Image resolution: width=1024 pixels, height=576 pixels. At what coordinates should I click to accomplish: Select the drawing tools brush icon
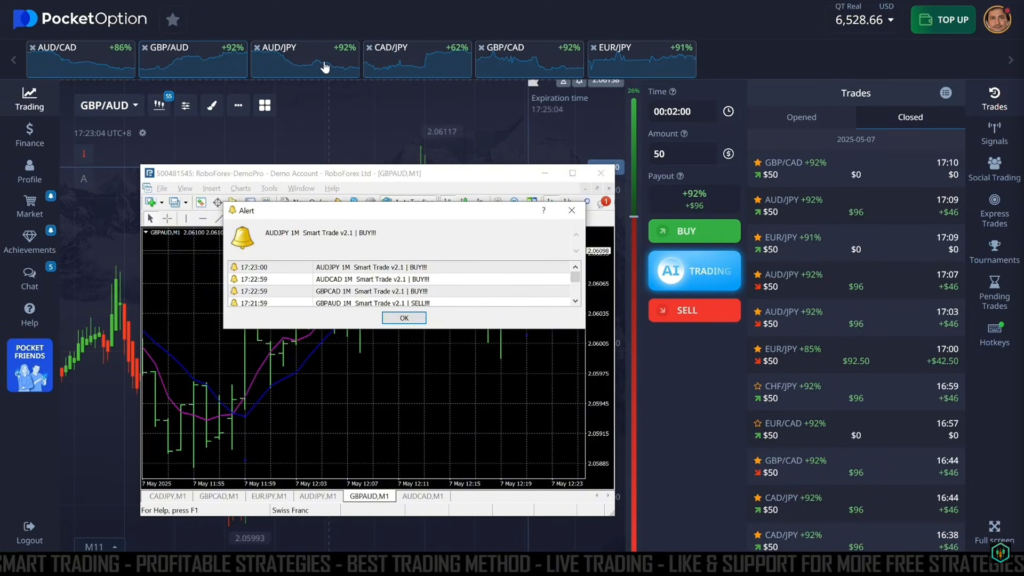pyautogui.click(x=212, y=105)
